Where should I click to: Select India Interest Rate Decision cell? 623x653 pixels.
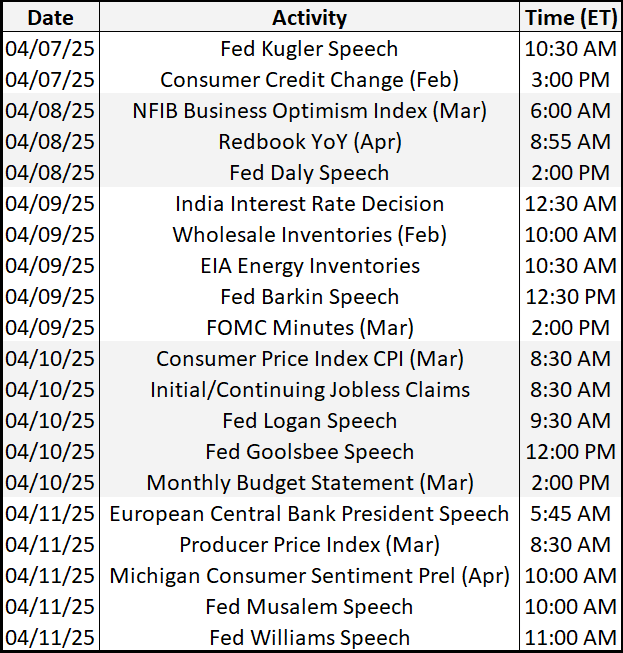pos(309,204)
